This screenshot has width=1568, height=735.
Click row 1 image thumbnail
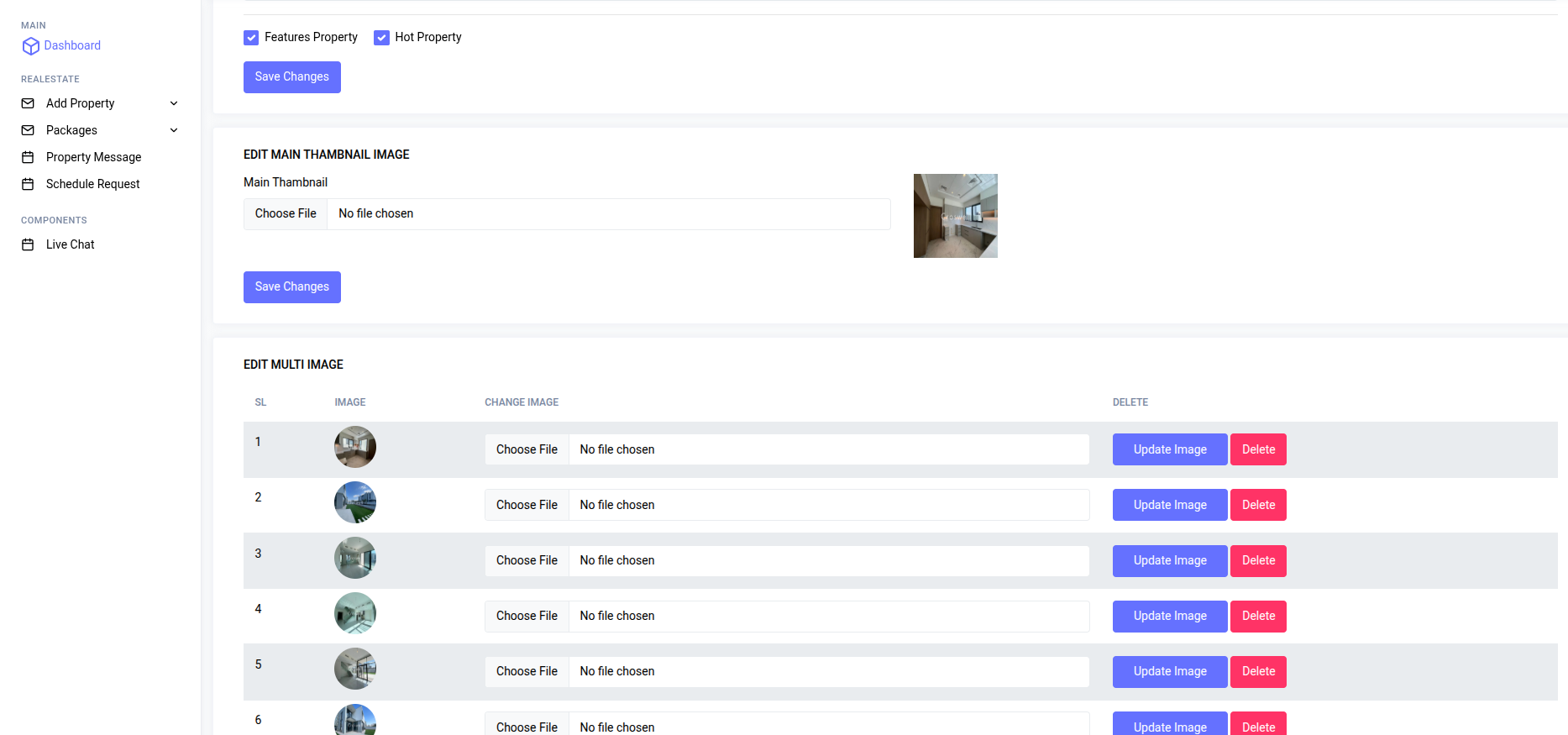[x=355, y=447]
